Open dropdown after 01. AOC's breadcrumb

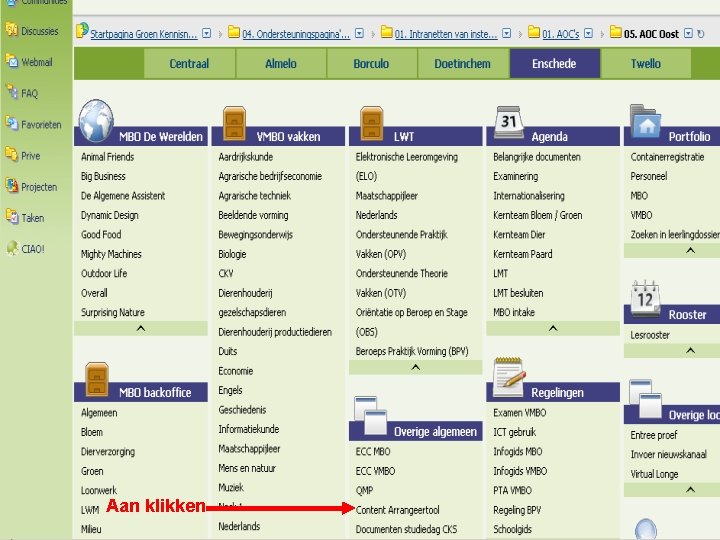(x=588, y=33)
